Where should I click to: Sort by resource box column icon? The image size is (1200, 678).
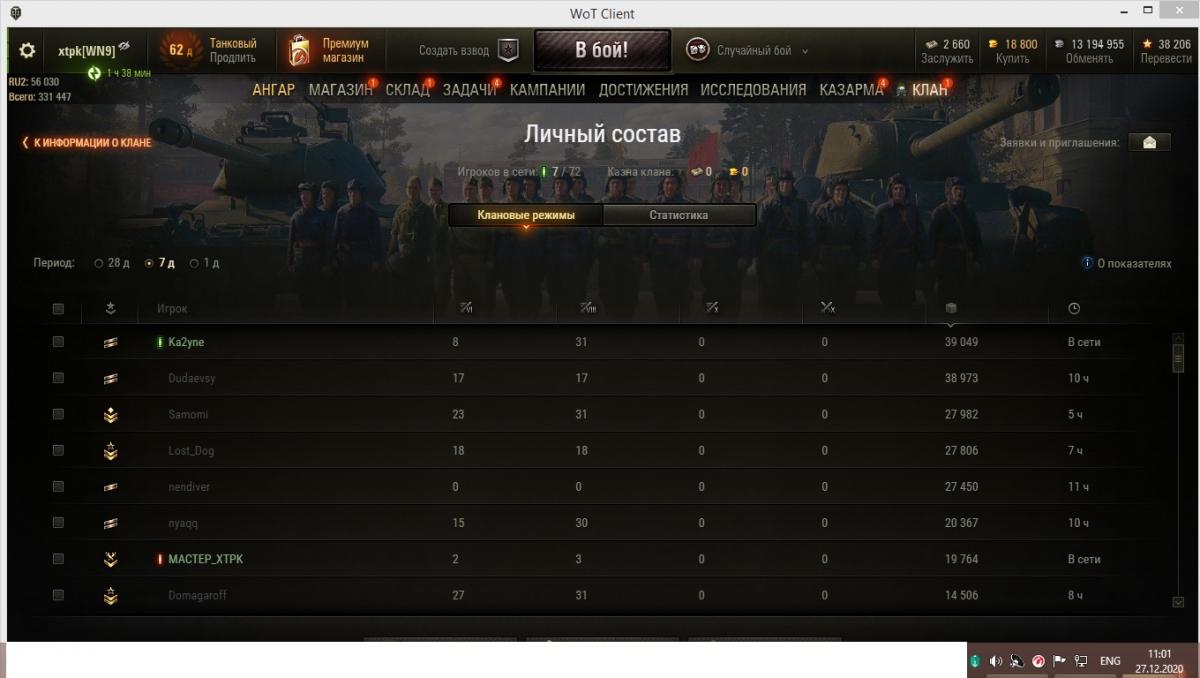click(x=951, y=308)
